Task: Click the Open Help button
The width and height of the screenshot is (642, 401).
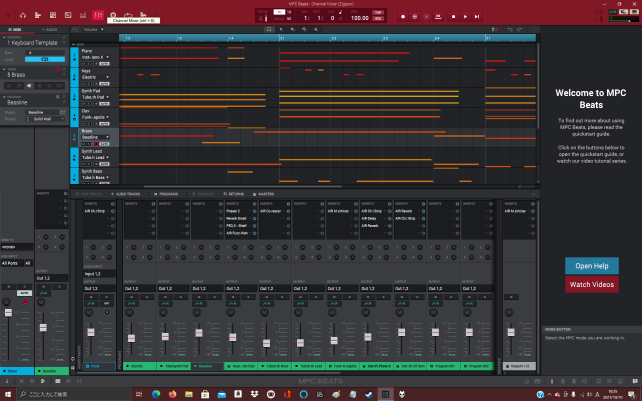Action: [590, 265]
